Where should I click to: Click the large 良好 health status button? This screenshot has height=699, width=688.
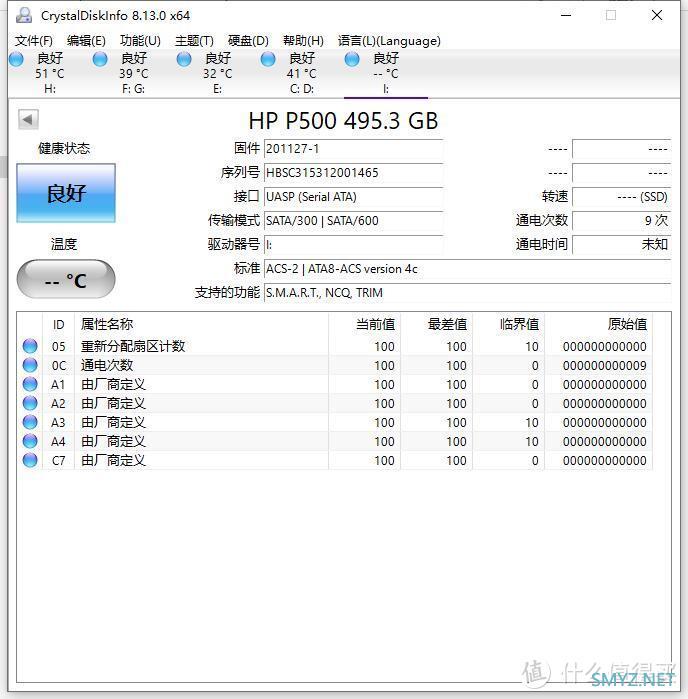(66, 193)
